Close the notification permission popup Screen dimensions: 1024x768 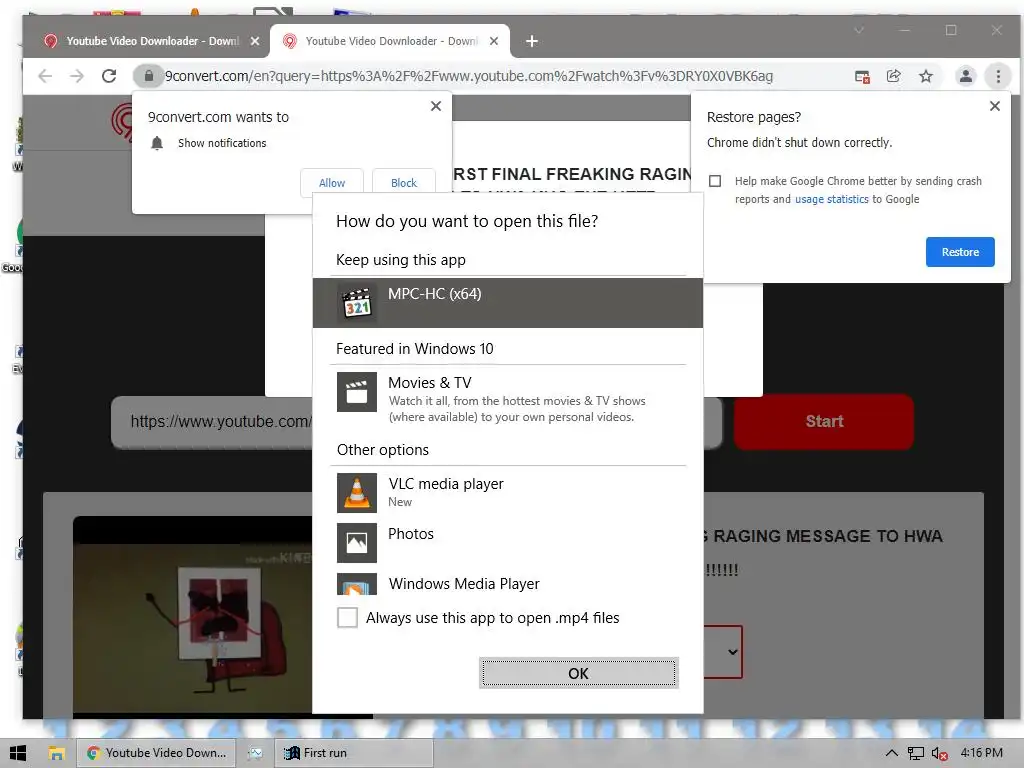coord(436,106)
